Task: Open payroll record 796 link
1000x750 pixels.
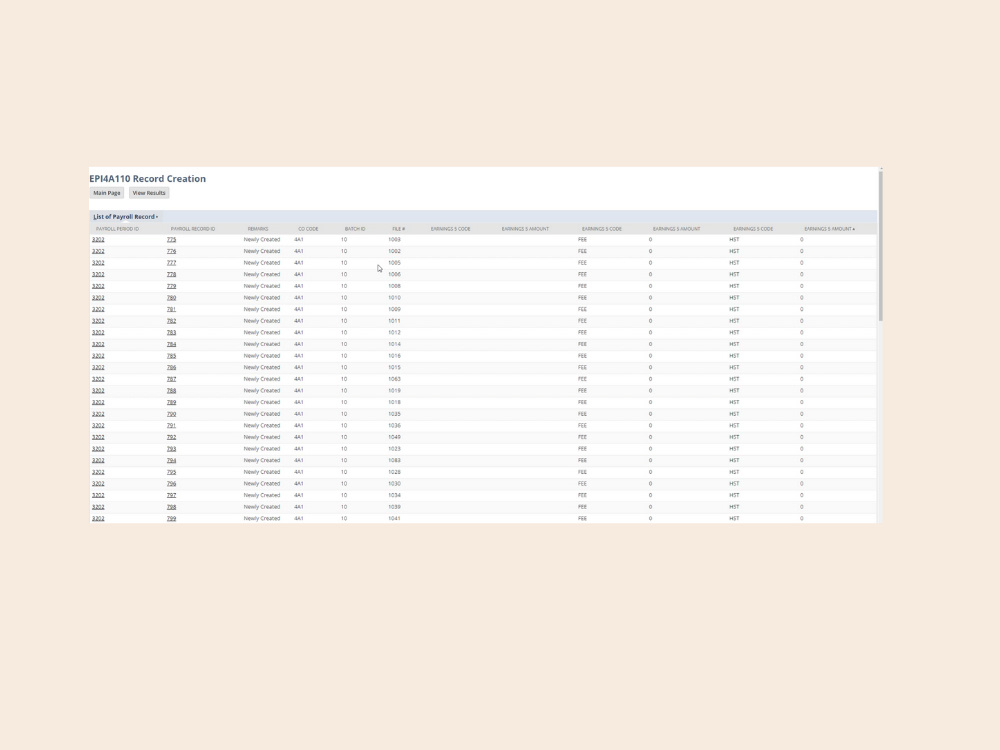Action: pos(172,483)
